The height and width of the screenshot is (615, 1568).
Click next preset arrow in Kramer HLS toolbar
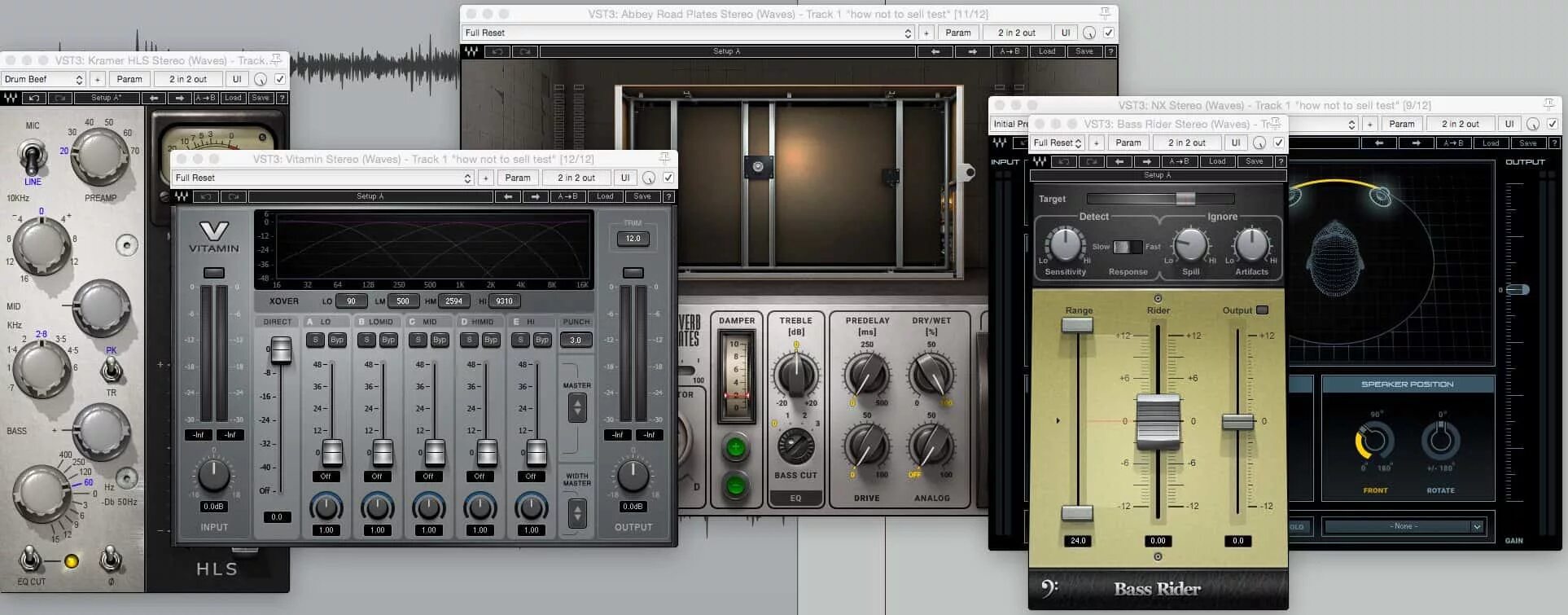coord(179,98)
